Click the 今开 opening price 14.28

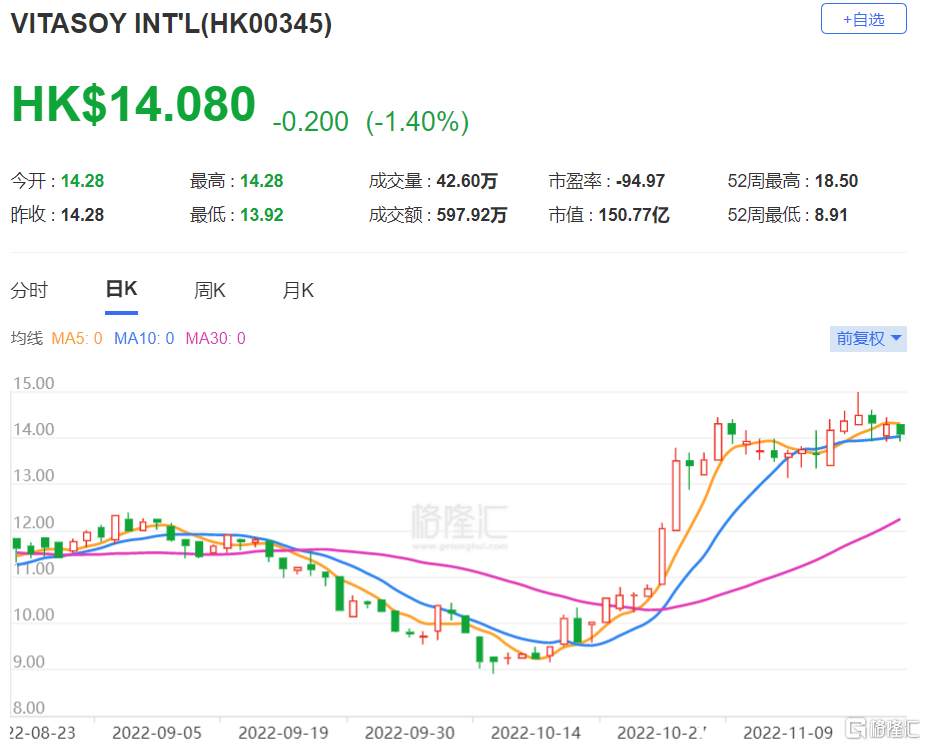tap(83, 181)
